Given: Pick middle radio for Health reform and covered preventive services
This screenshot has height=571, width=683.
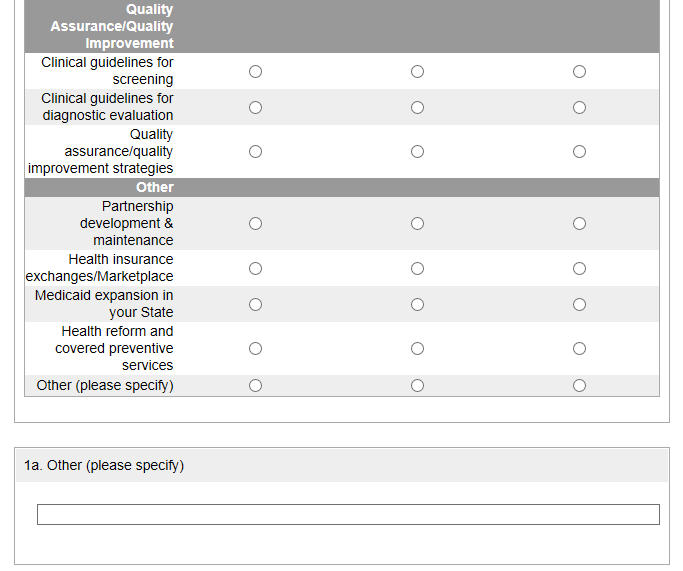Looking at the screenshot, I should click(x=417, y=348).
